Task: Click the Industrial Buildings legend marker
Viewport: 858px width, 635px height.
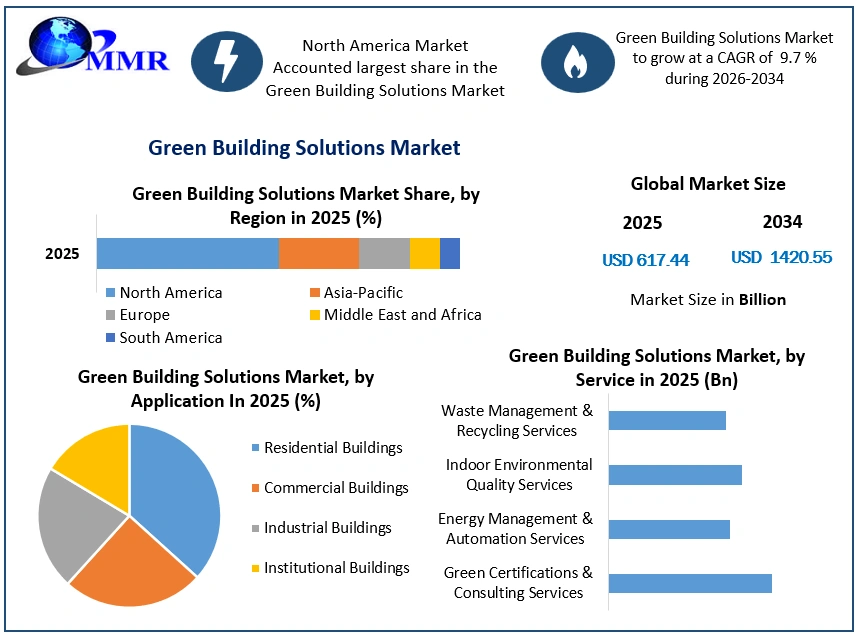Action: coord(255,528)
